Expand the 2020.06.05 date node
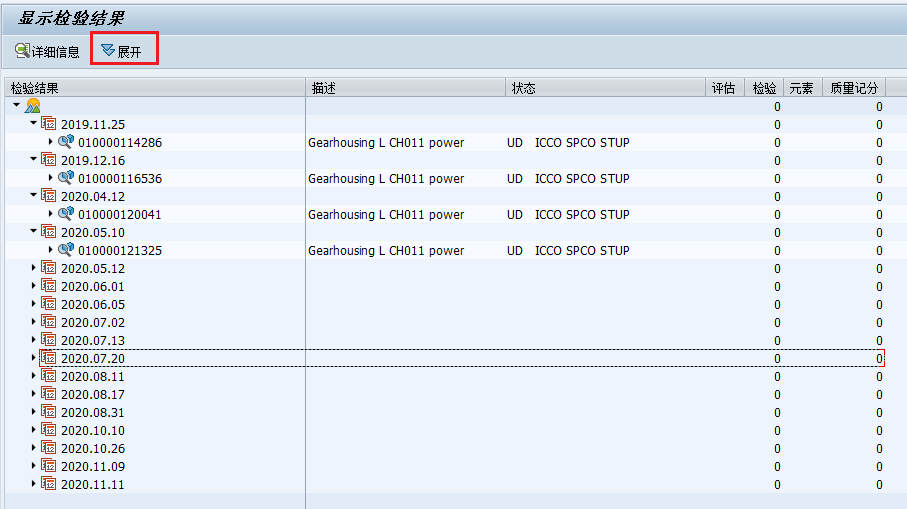Viewport: 907px width, 509px height. pyautogui.click(x=34, y=304)
